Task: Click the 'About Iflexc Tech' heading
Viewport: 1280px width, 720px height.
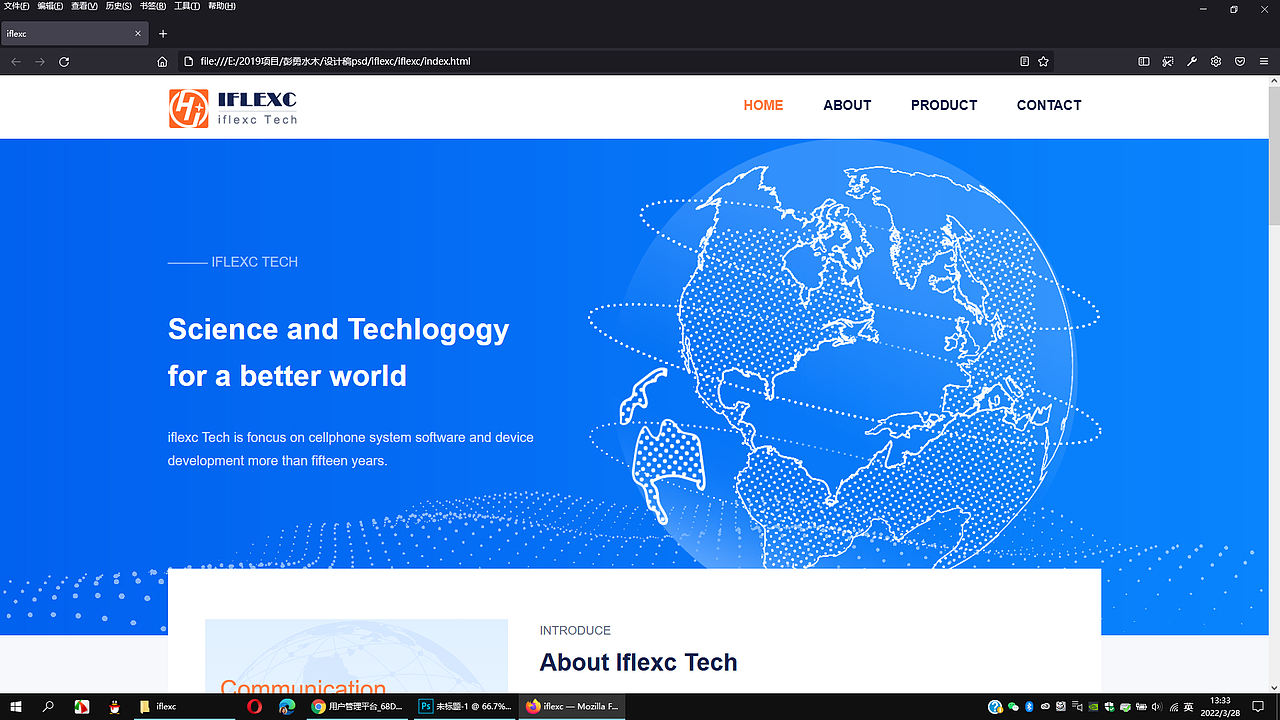Action: [638, 662]
